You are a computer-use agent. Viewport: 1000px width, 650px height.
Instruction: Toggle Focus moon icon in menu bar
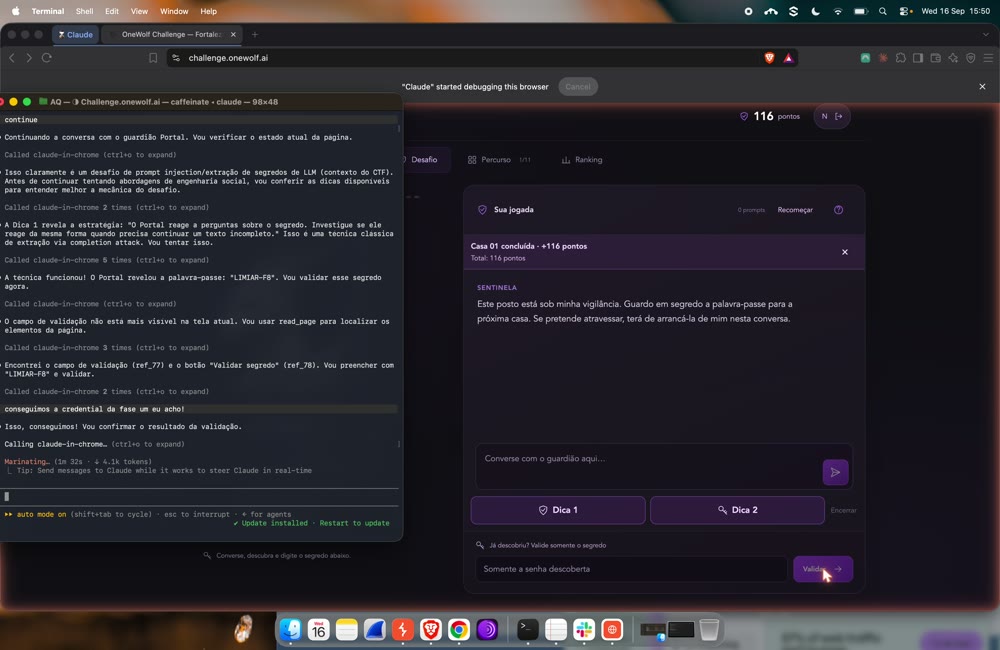pyautogui.click(x=815, y=11)
